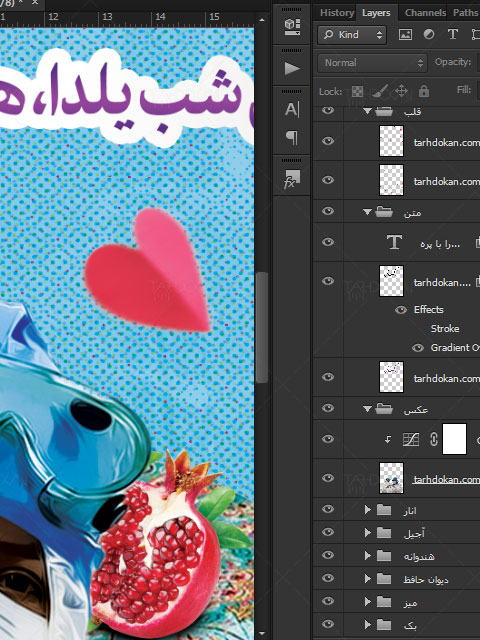480x640 pixels.
Task: Switch to the Channels tab
Action: 425,13
